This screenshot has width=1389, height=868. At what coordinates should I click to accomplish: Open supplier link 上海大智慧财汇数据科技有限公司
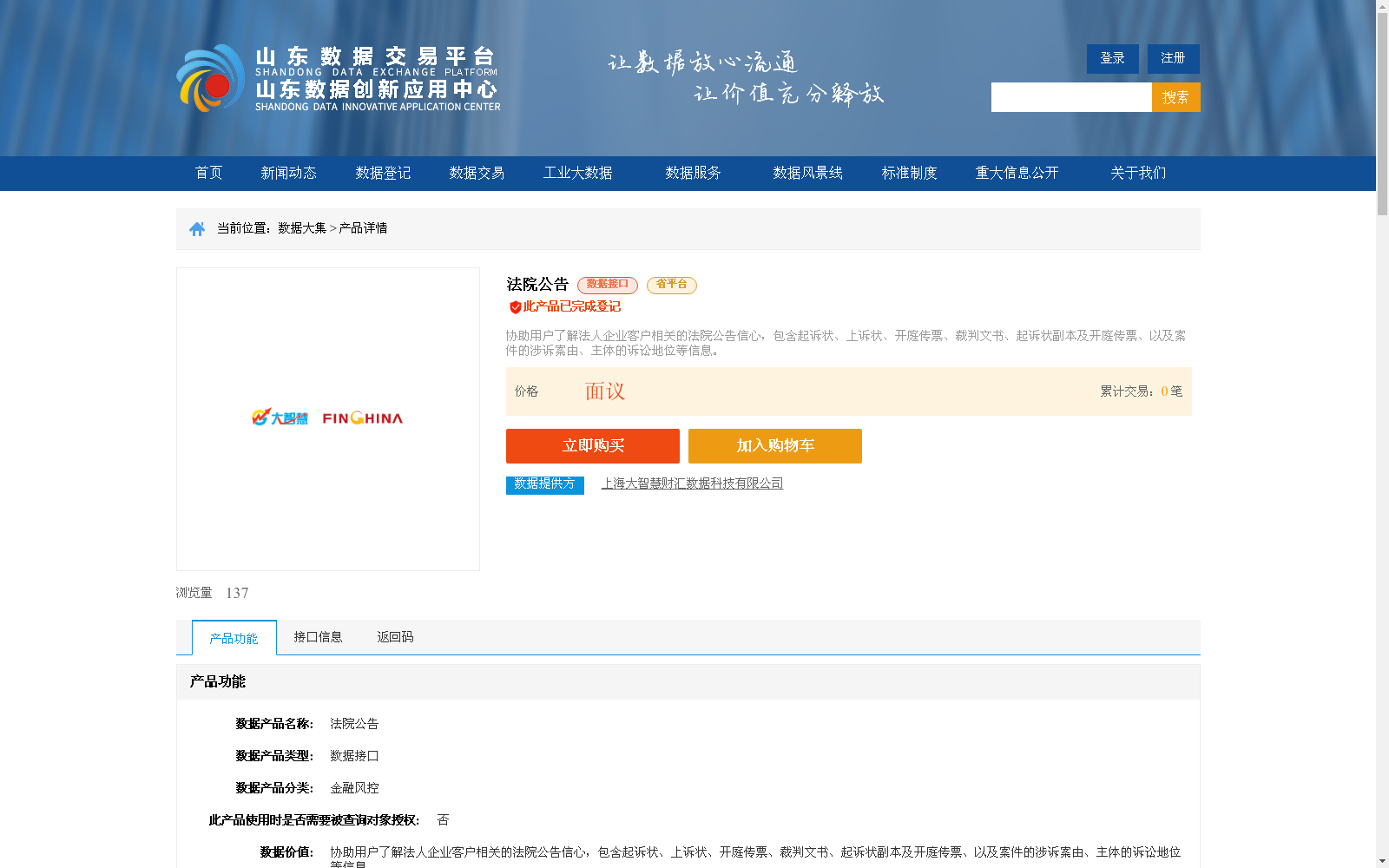click(x=693, y=483)
